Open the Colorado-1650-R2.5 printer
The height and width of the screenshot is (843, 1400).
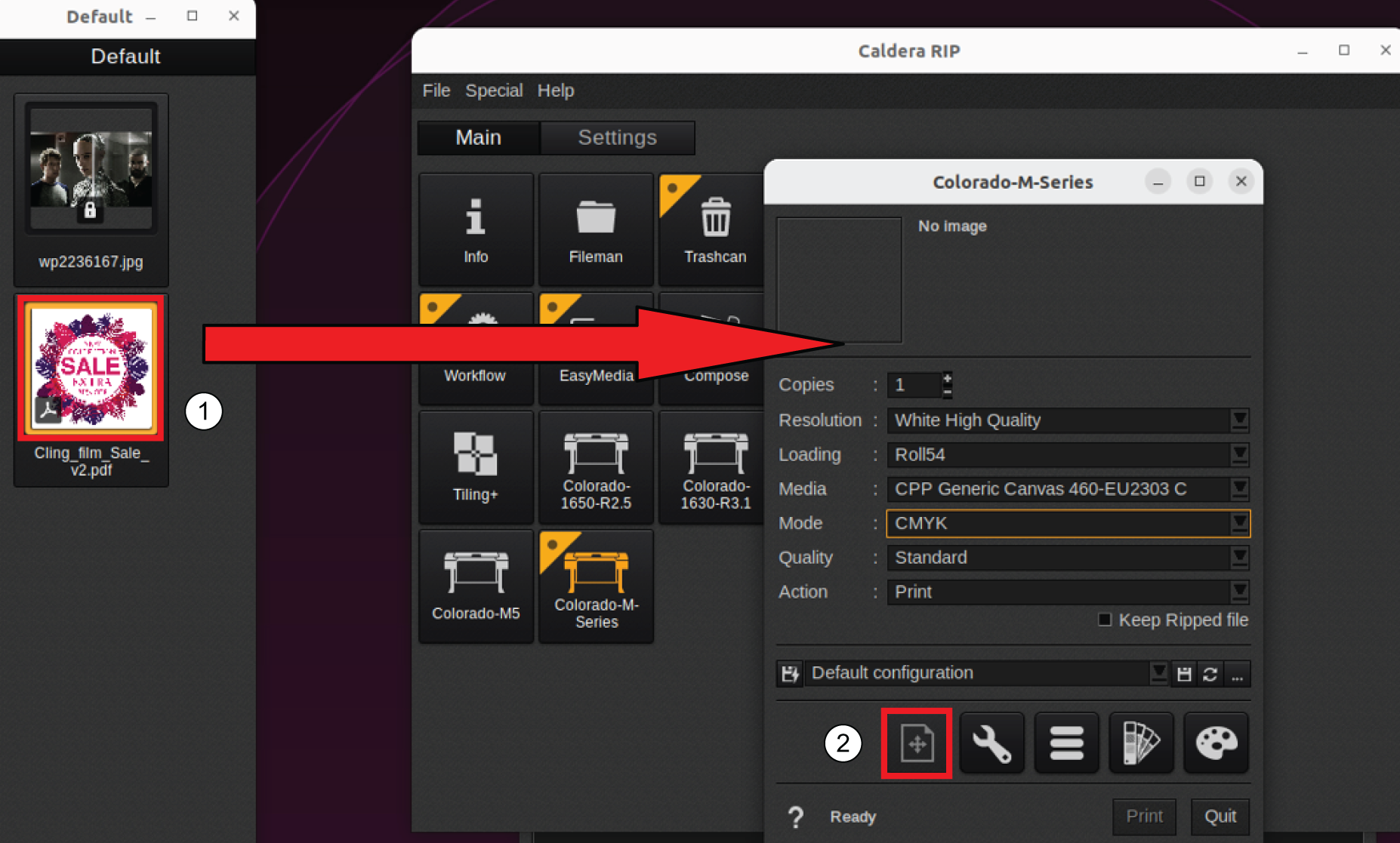coord(596,467)
